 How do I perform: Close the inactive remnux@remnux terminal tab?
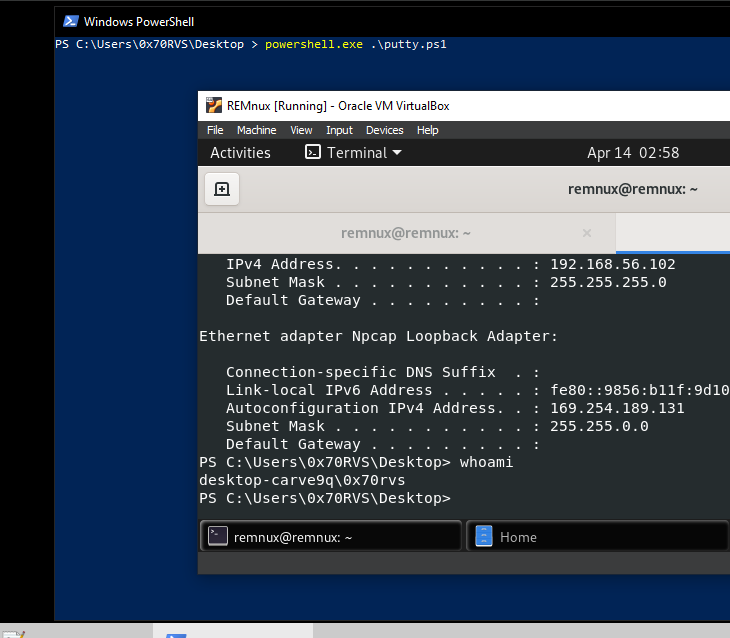pyautogui.click(x=587, y=233)
